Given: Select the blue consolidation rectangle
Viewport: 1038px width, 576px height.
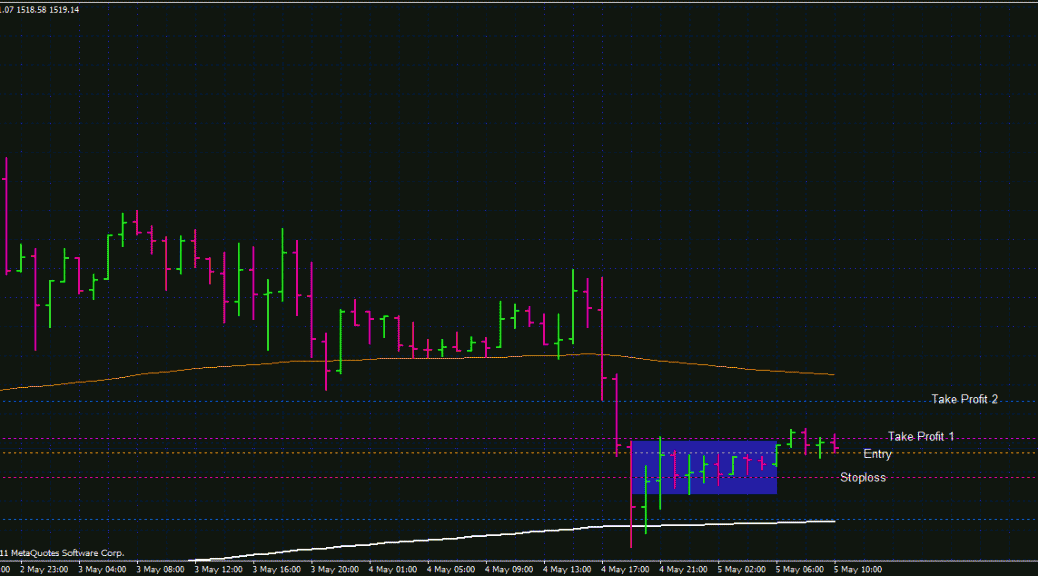Looking at the screenshot, I should (x=704, y=467).
